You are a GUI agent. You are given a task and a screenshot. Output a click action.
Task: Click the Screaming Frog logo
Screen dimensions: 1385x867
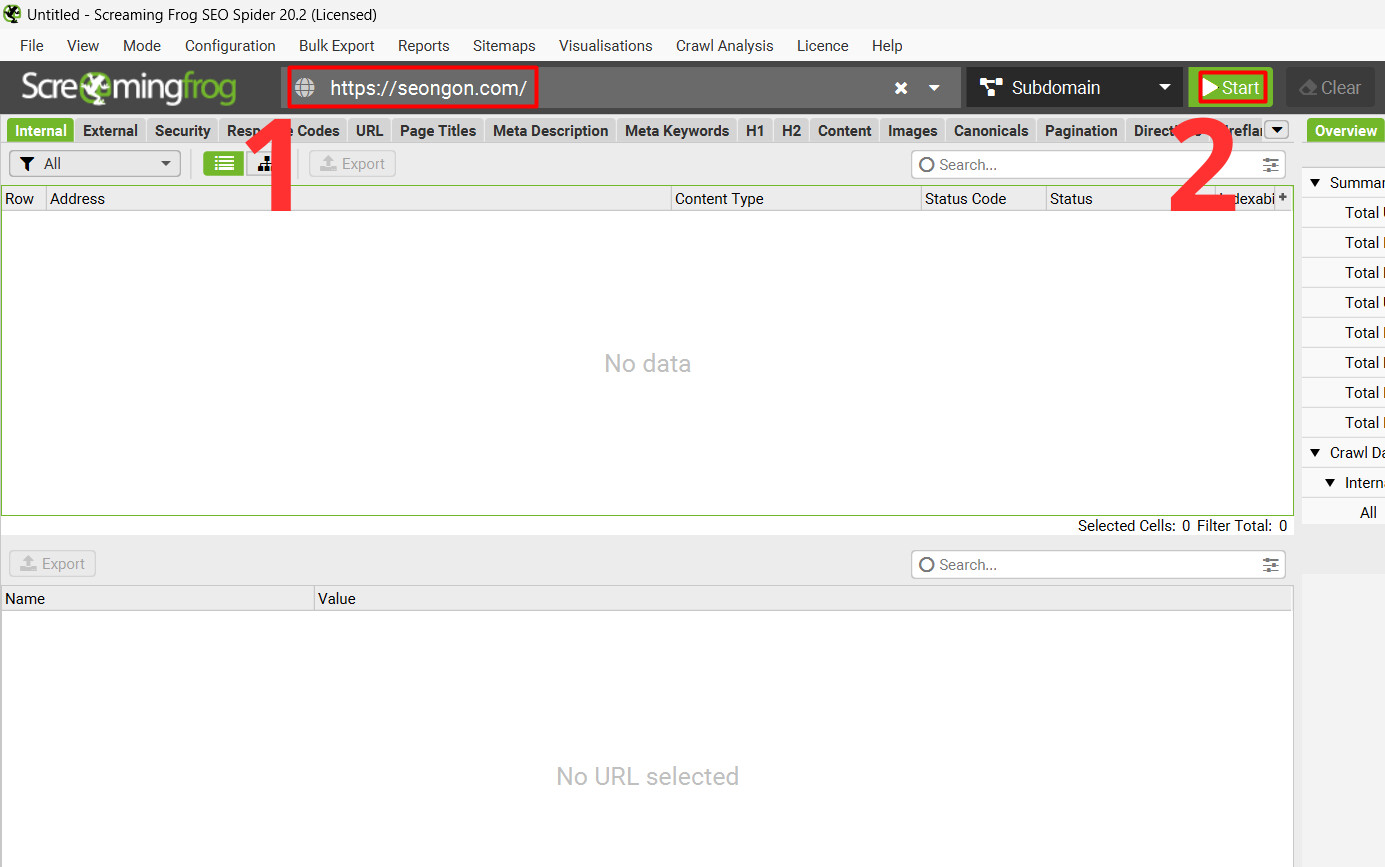point(129,88)
